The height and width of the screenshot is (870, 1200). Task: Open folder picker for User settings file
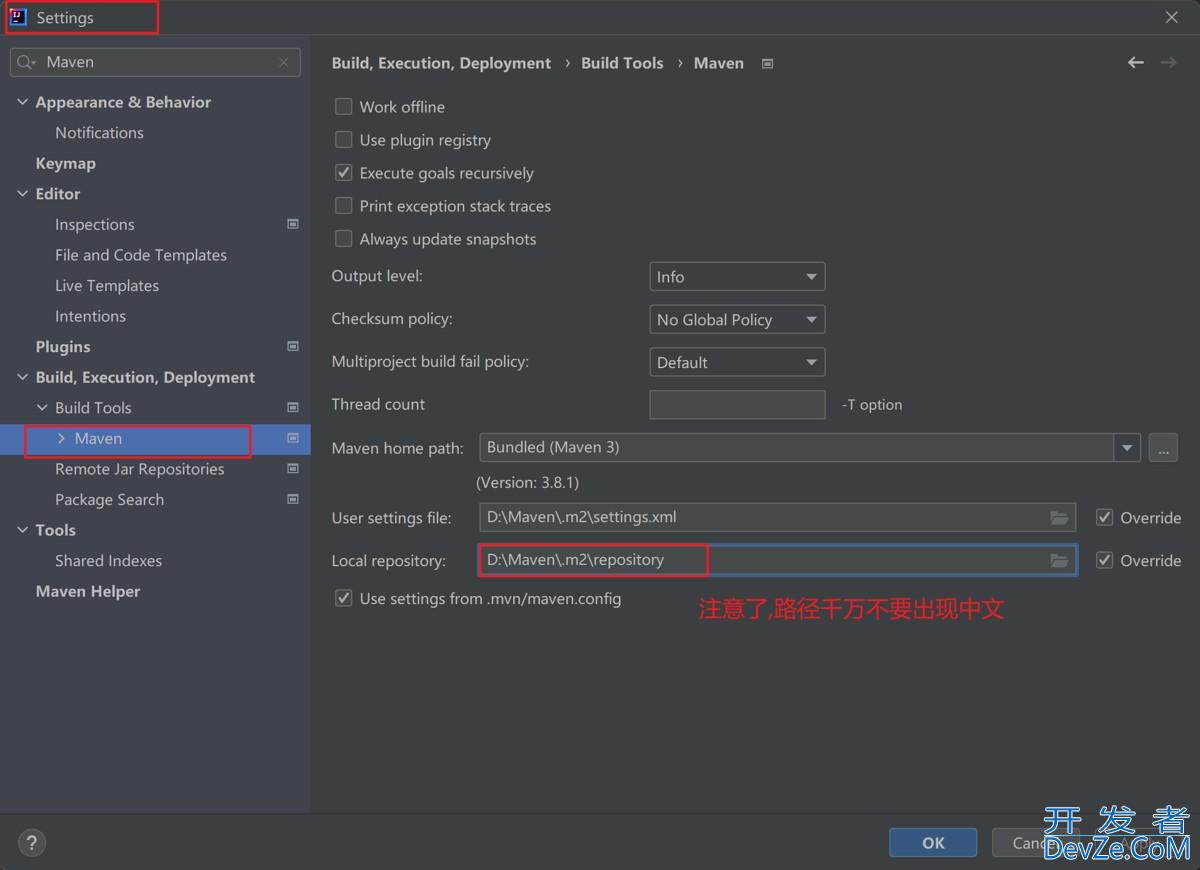pos(1059,518)
